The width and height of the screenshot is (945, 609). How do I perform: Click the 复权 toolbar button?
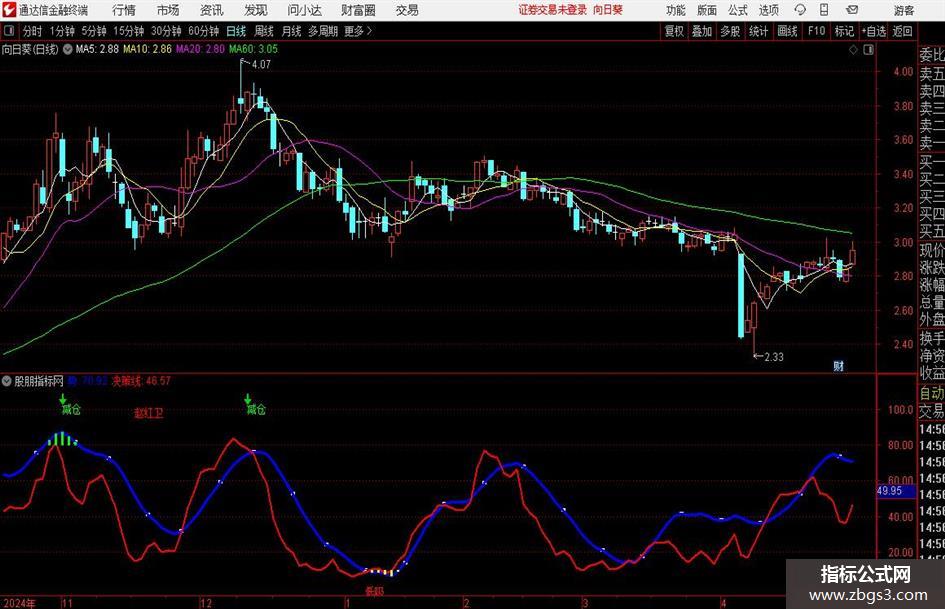(x=674, y=31)
